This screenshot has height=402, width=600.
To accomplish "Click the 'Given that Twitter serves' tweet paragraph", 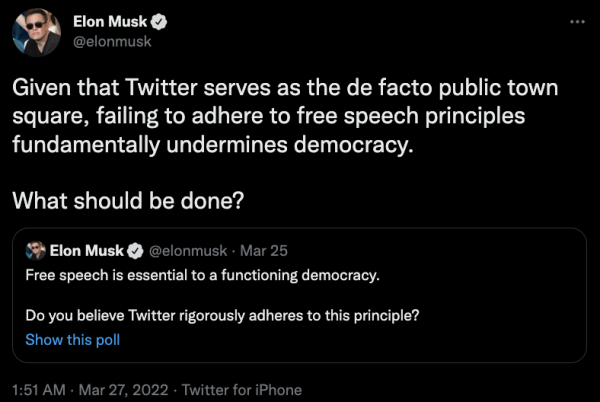I will point(285,116).
